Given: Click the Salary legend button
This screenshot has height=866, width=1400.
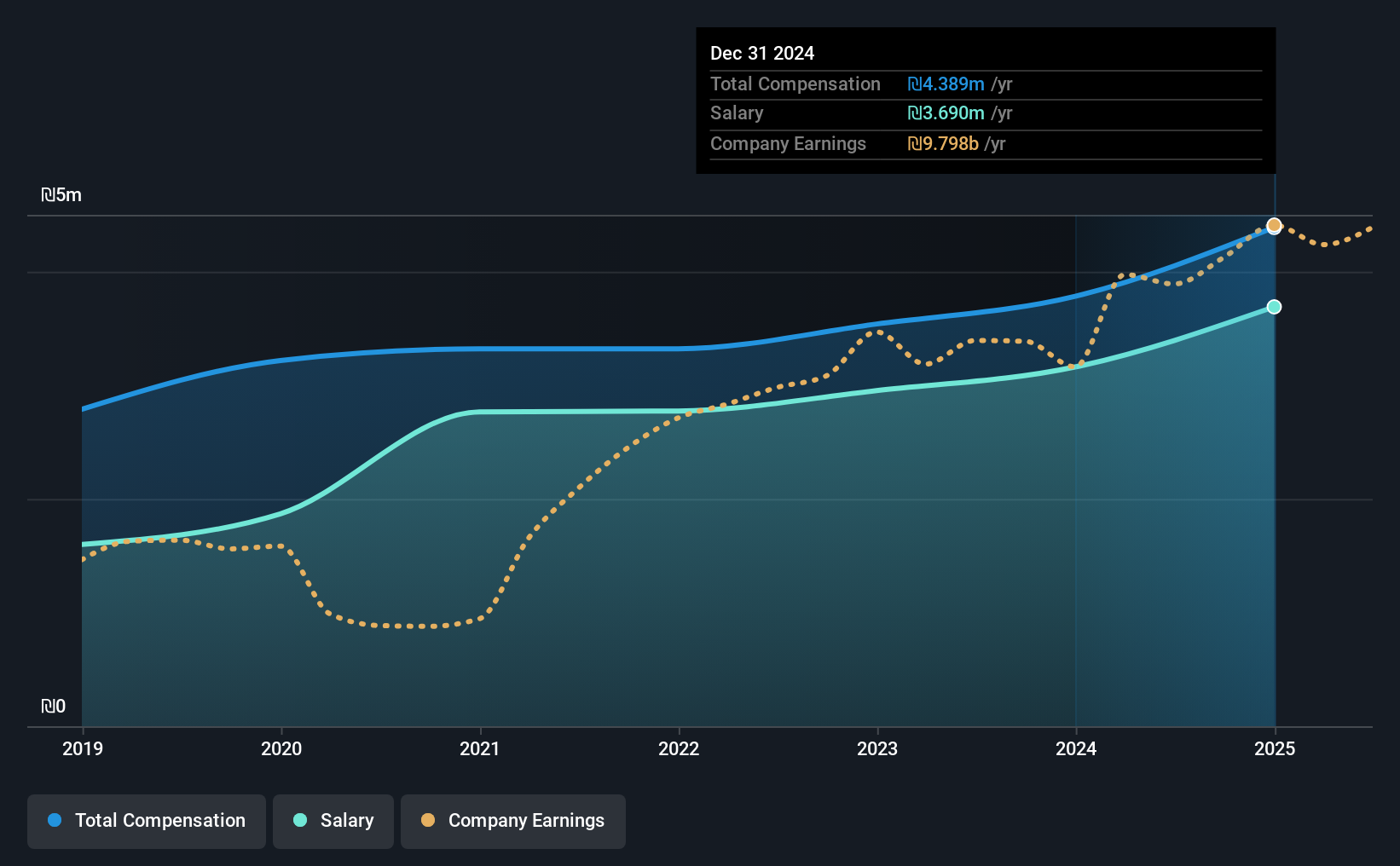Looking at the screenshot, I should click(333, 821).
